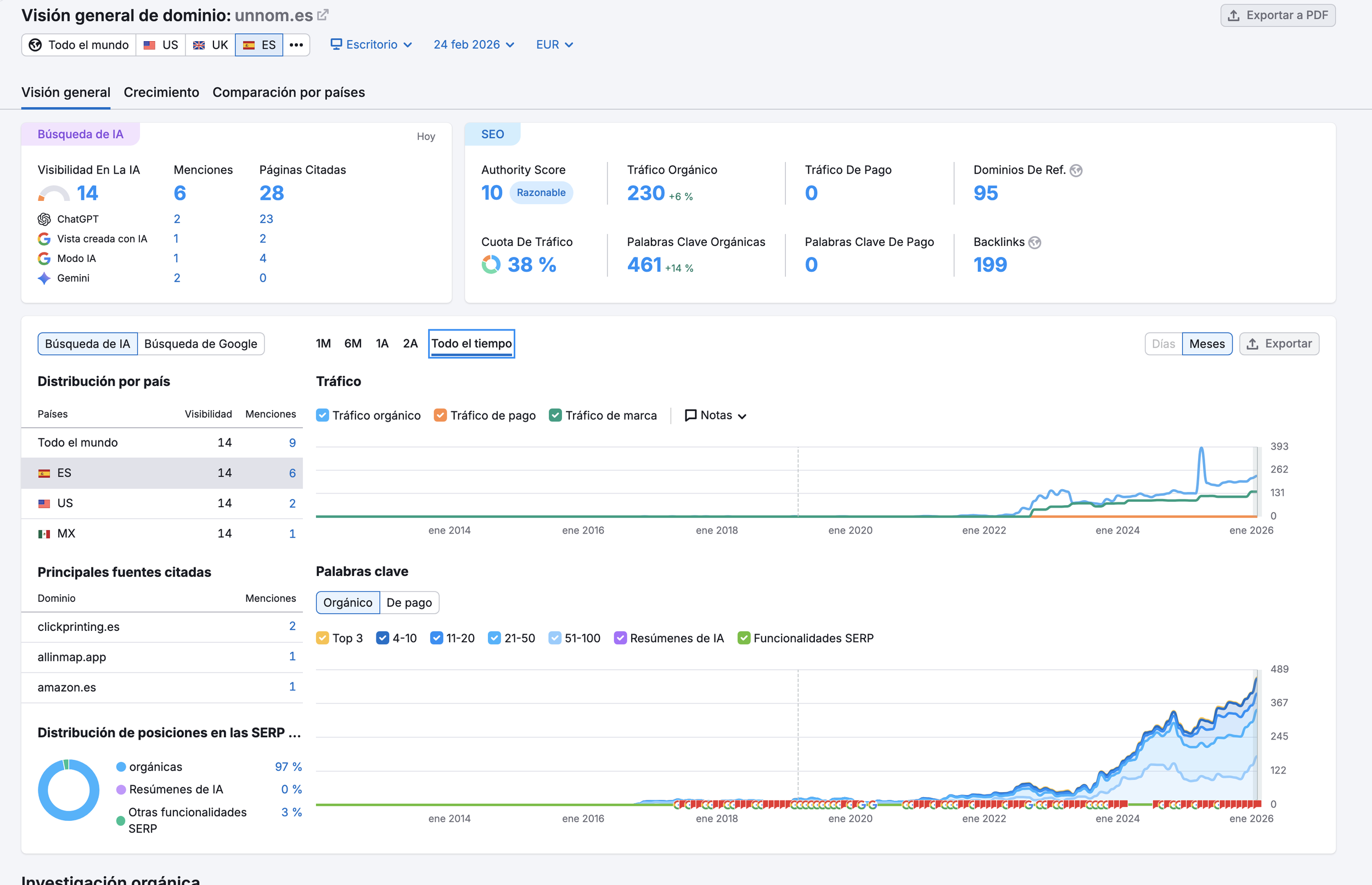
Task: Expand the 24 feb 2026 date picker
Action: point(474,45)
